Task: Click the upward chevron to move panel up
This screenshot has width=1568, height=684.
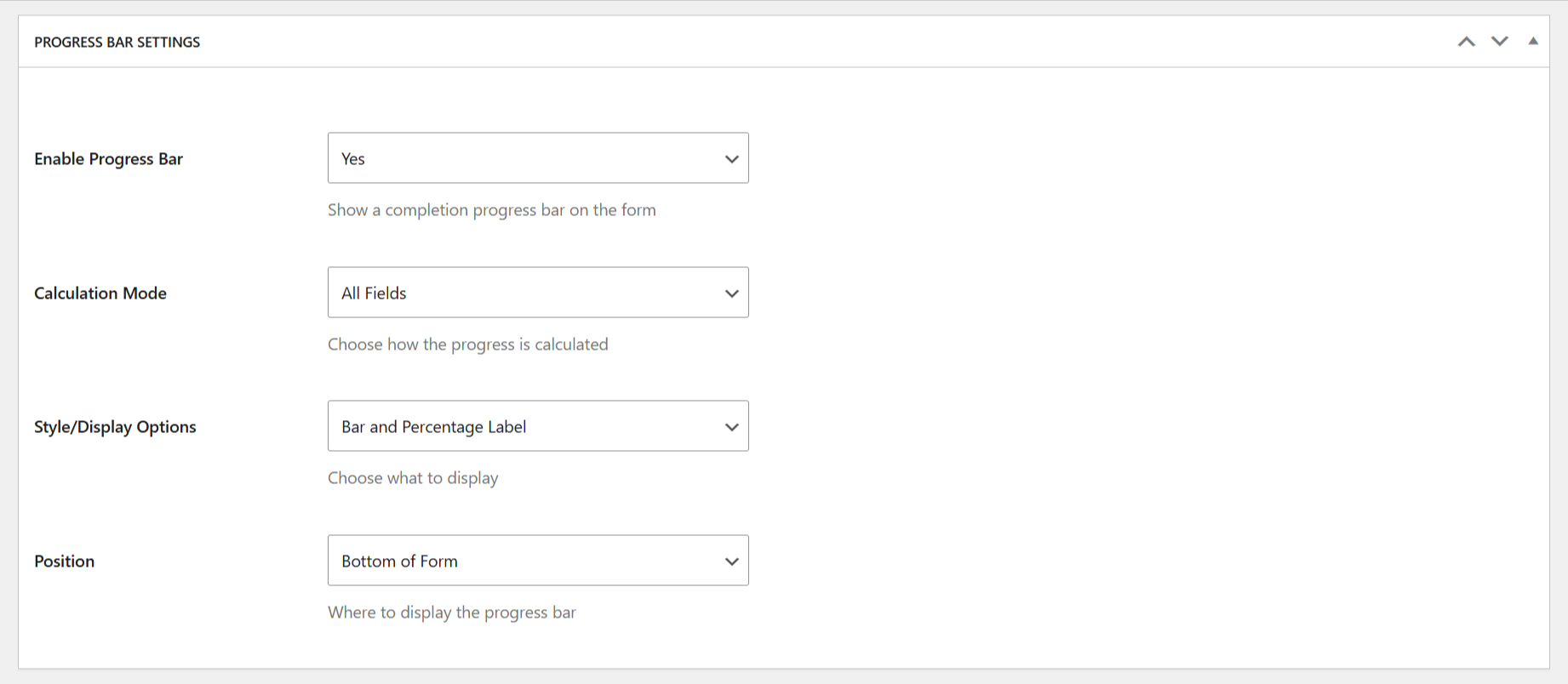Action: [1466, 40]
